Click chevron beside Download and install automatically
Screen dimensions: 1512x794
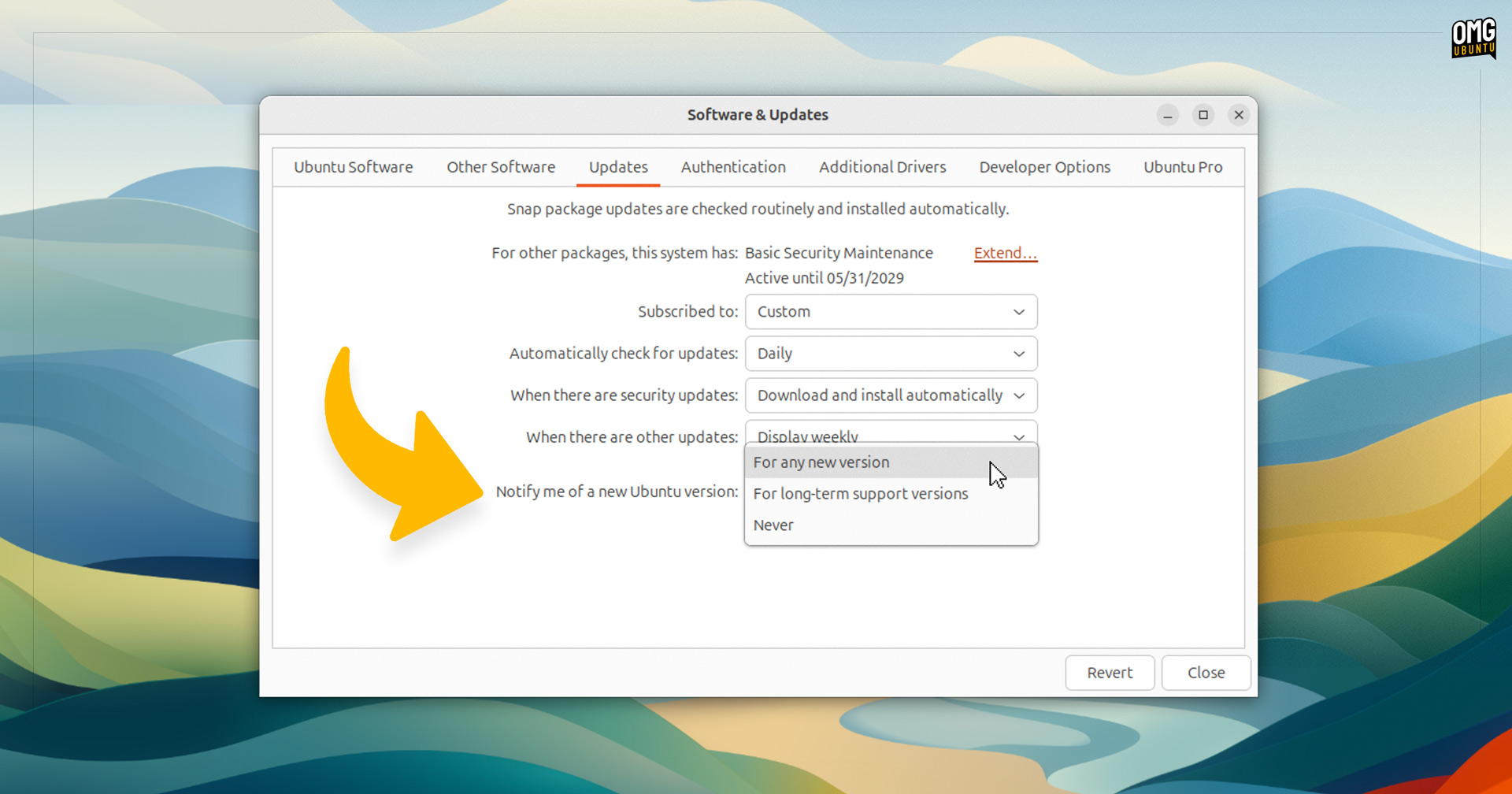coord(1019,395)
